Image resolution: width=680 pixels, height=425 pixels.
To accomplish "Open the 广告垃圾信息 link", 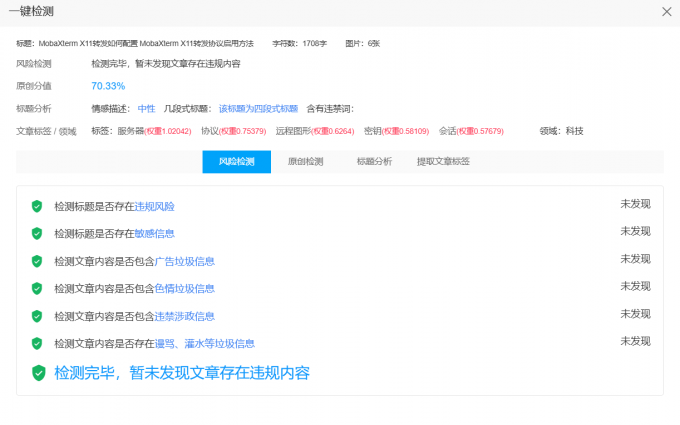I will [185, 261].
